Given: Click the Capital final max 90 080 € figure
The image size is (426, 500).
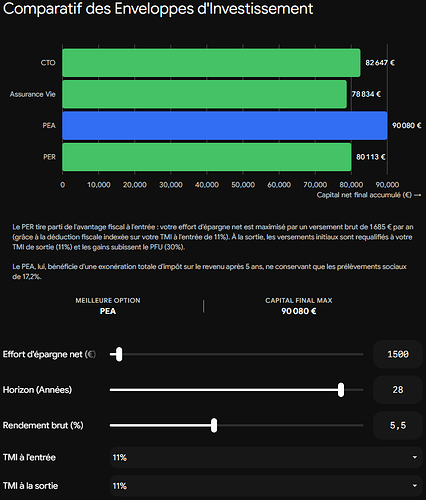Looking at the screenshot, I should point(299,311).
